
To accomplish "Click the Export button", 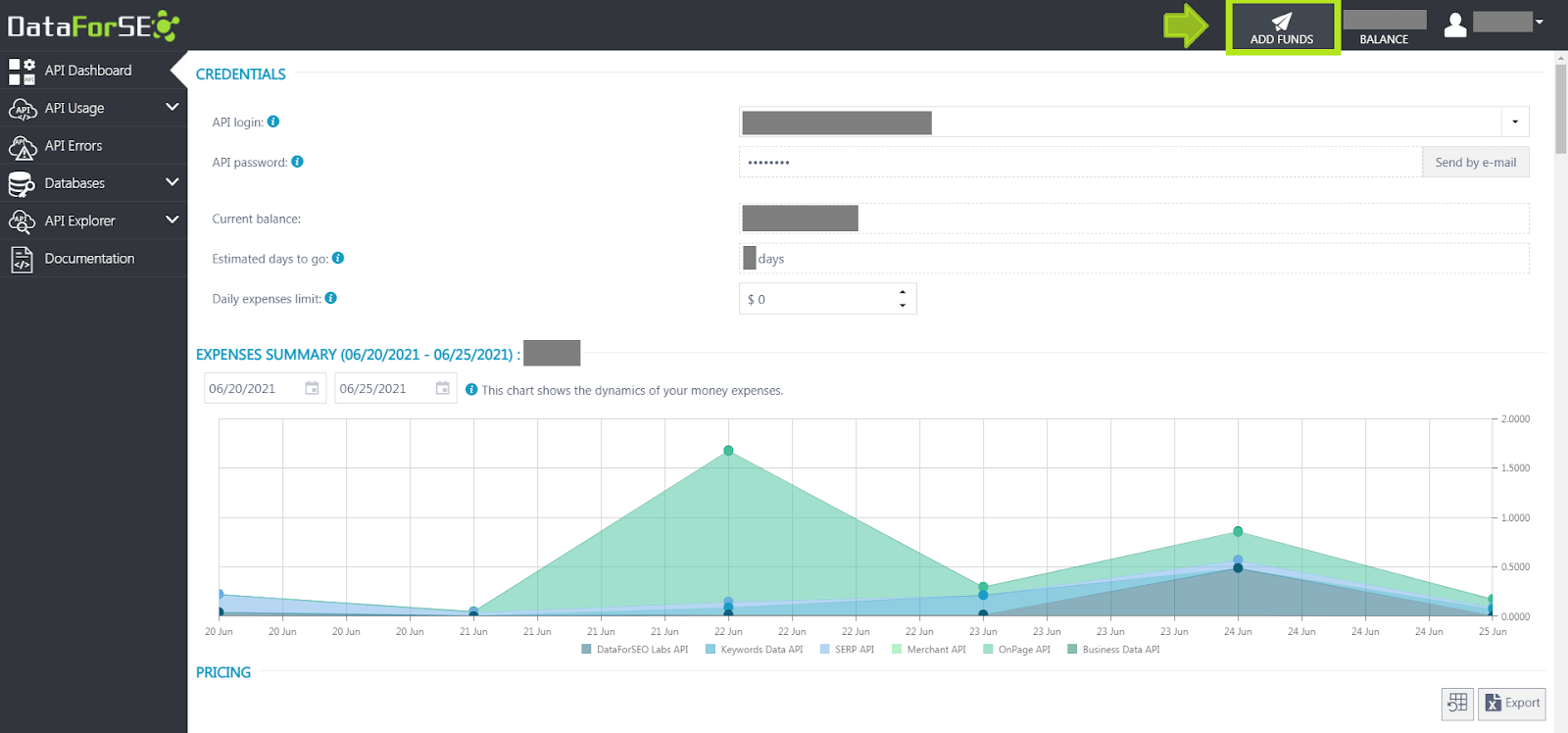I will pos(1512,703).
